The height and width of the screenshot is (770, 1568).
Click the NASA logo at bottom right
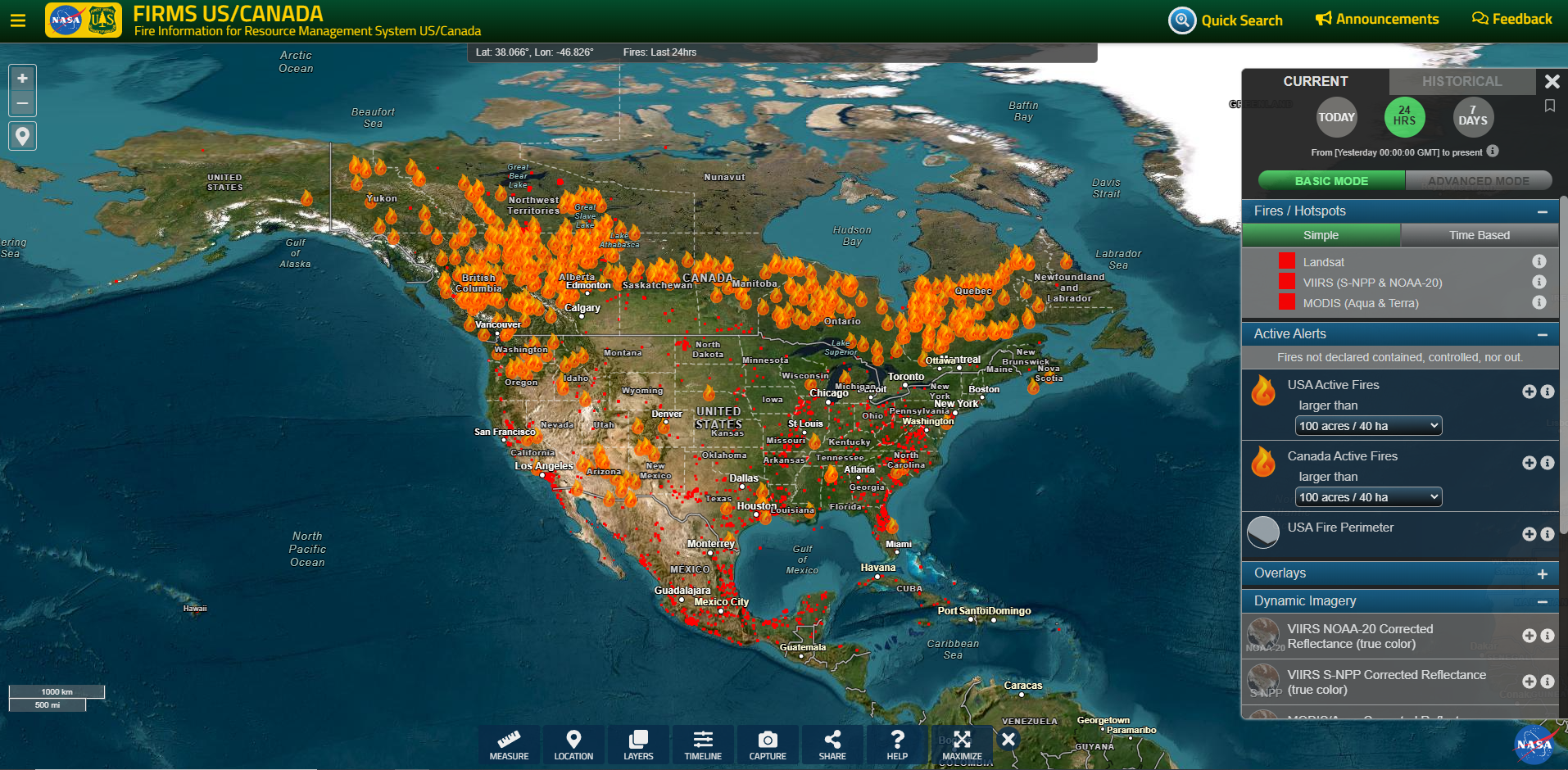[x=1534, y=745]
